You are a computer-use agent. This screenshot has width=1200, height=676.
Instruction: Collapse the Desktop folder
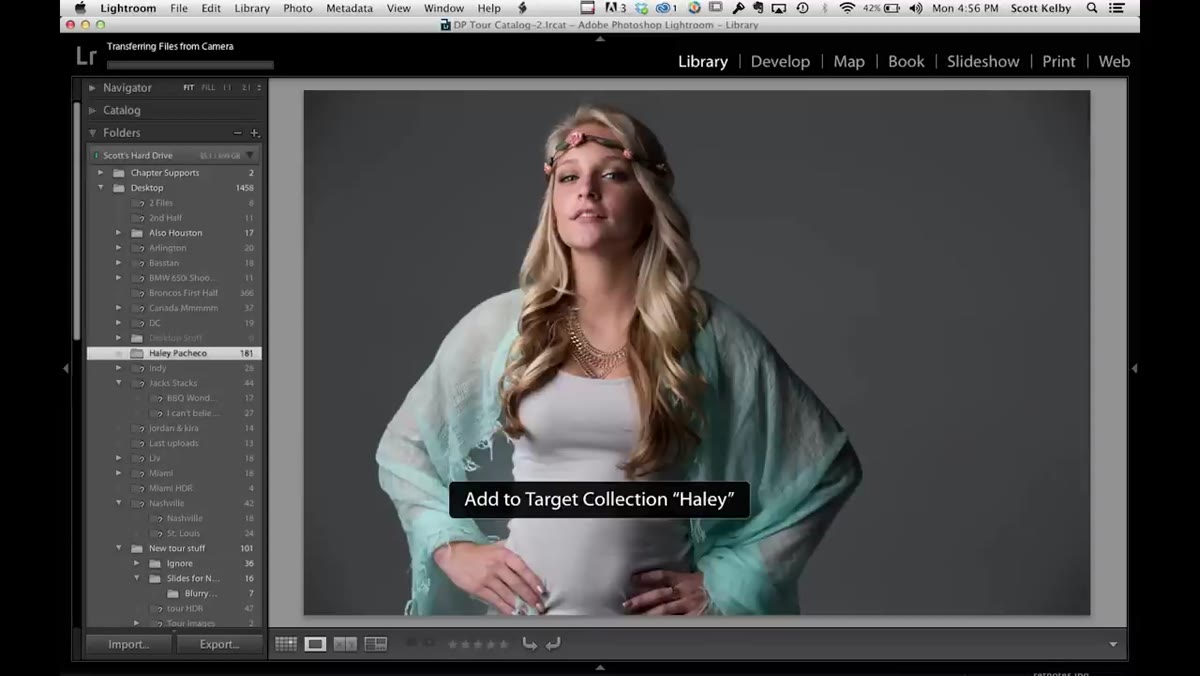click(100, 188)
